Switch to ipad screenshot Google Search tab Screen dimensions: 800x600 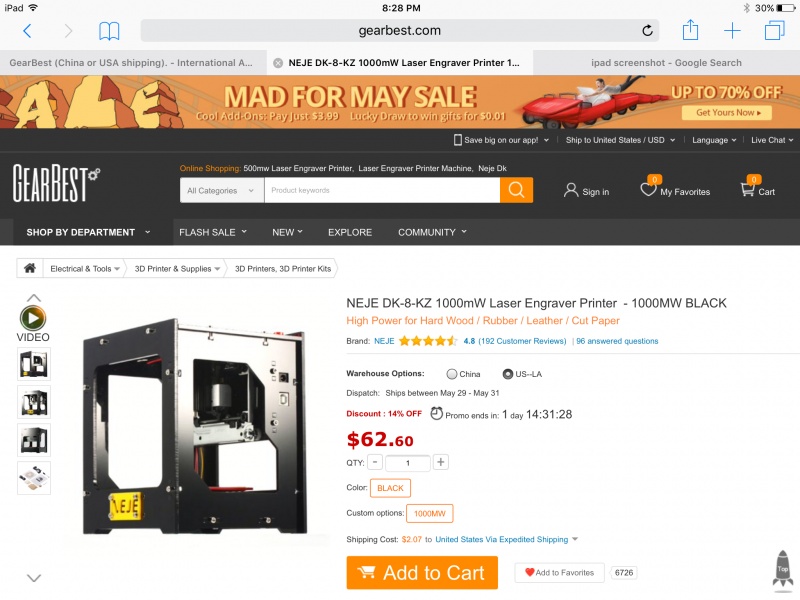(666, 63)
